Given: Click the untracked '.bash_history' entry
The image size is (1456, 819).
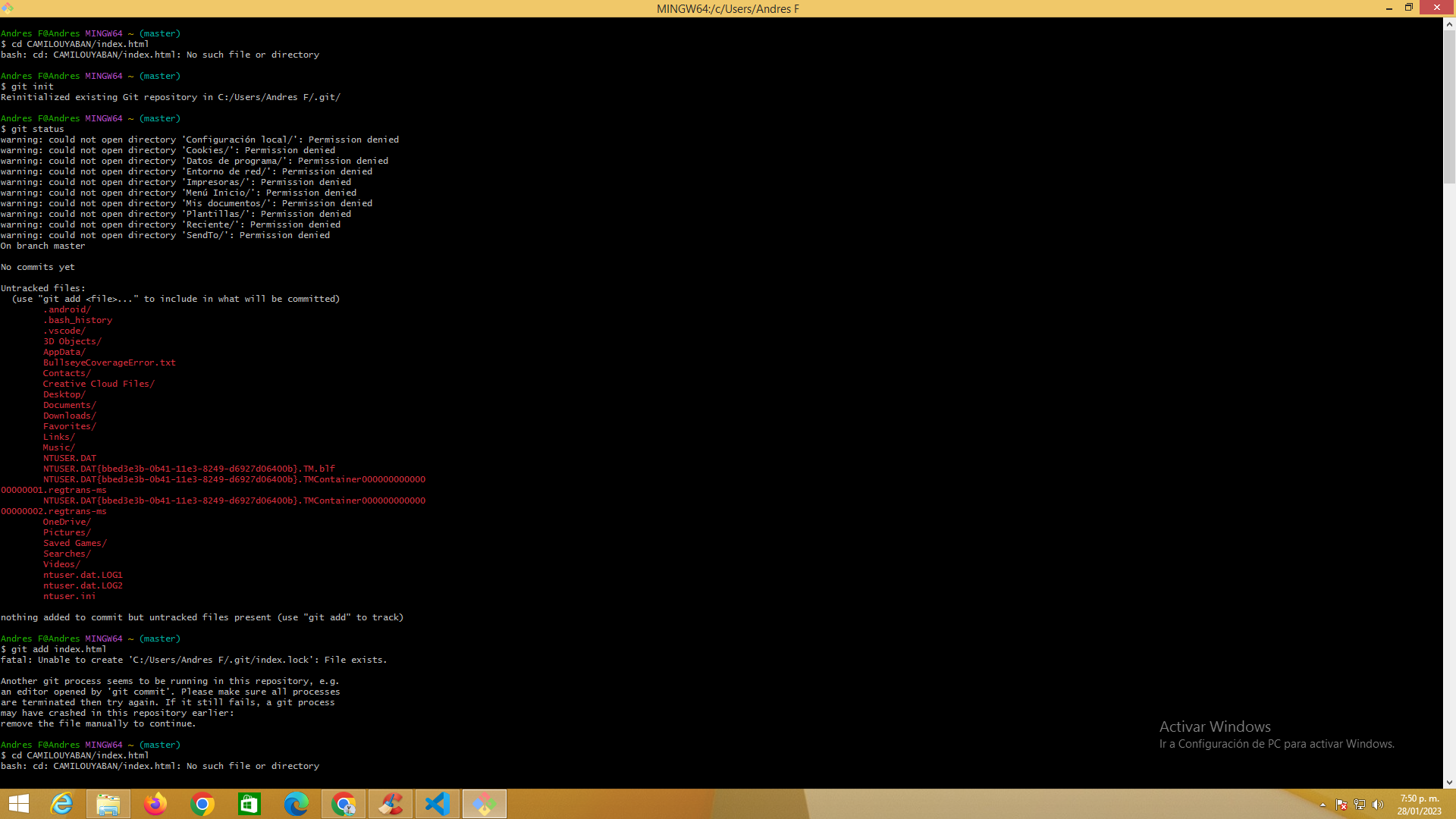Looking at the screenshot, I should coord(77,320).
